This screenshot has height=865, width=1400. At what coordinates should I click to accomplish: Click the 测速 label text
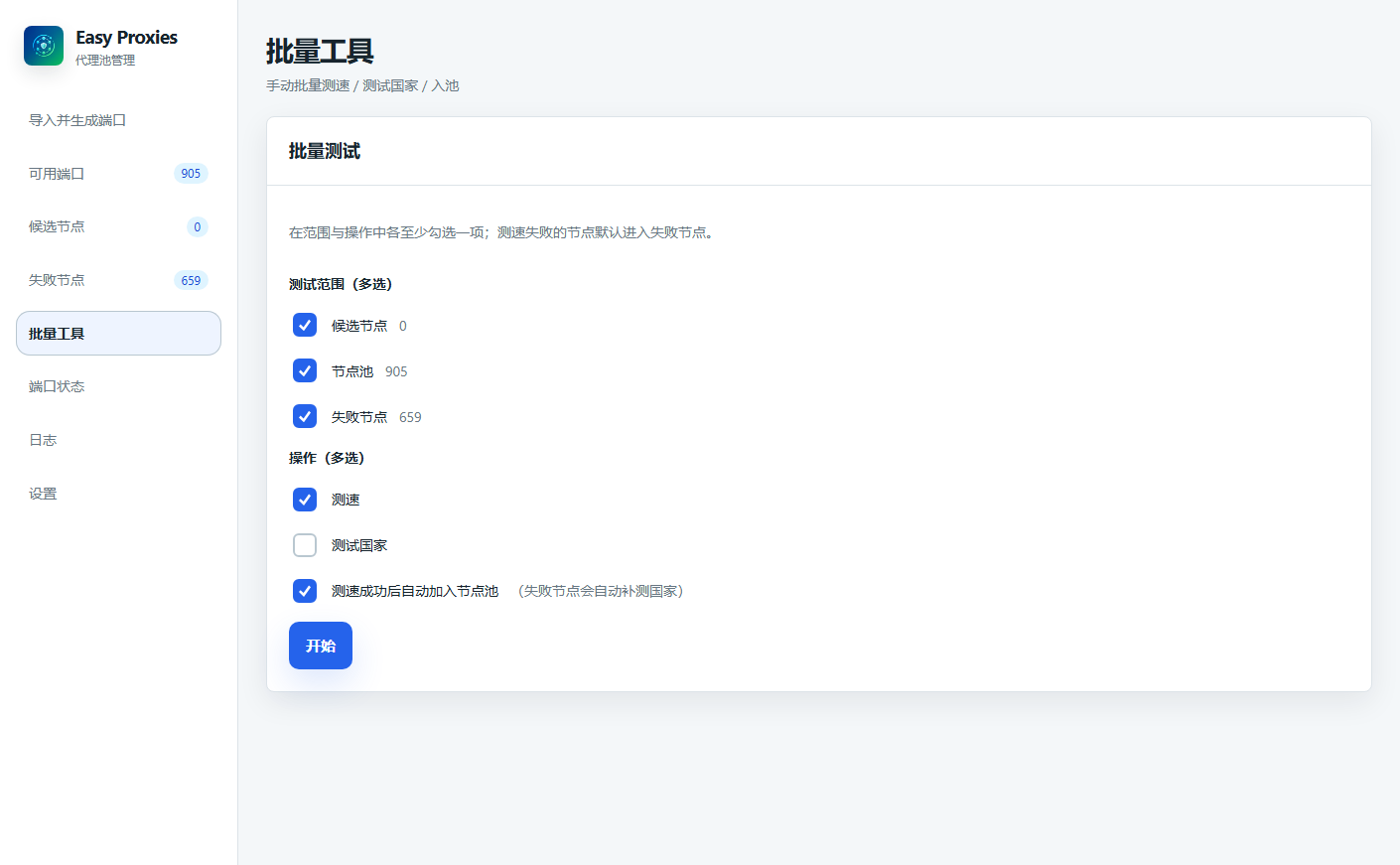(x=346, y=500)
